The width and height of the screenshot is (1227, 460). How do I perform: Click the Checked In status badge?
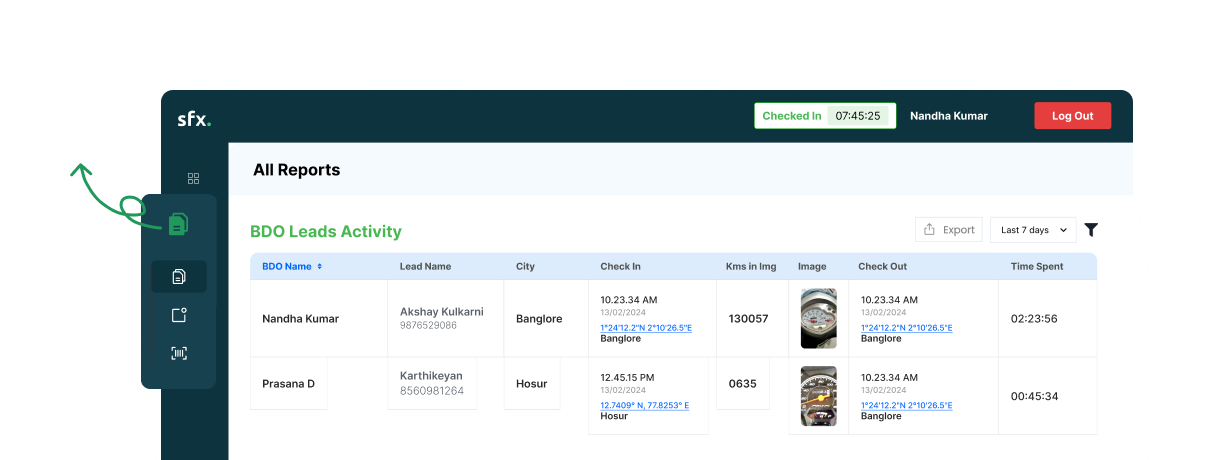pyautogui.click(x=825, y=116)
